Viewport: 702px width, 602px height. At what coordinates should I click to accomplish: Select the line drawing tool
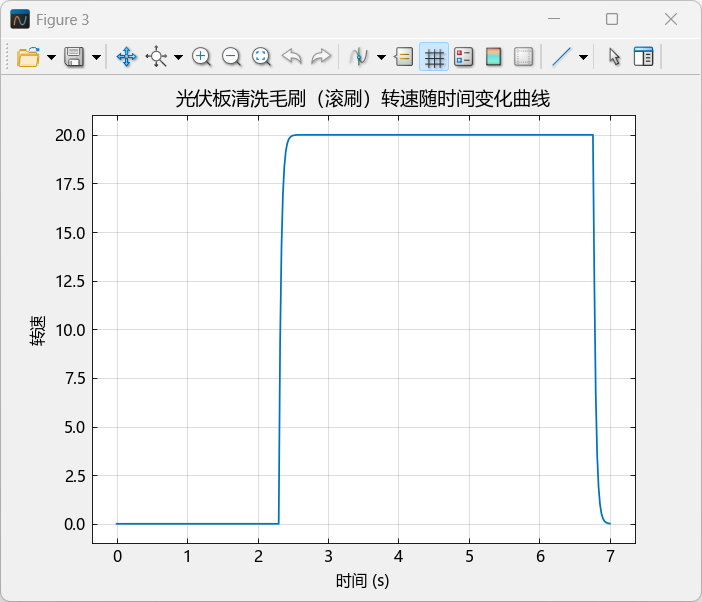(561, 57)
